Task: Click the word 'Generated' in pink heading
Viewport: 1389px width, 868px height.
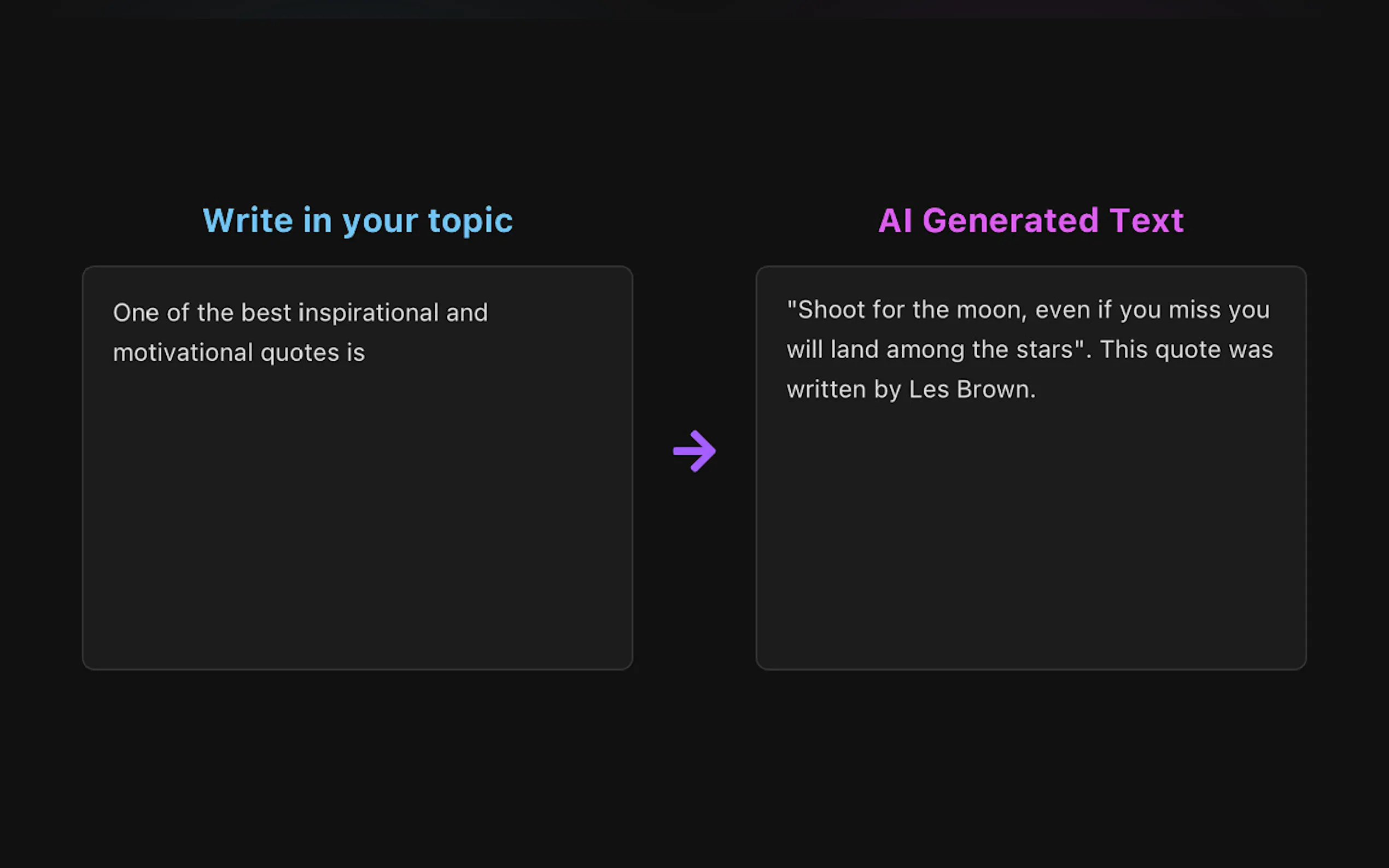Action: click(1011, 220)
